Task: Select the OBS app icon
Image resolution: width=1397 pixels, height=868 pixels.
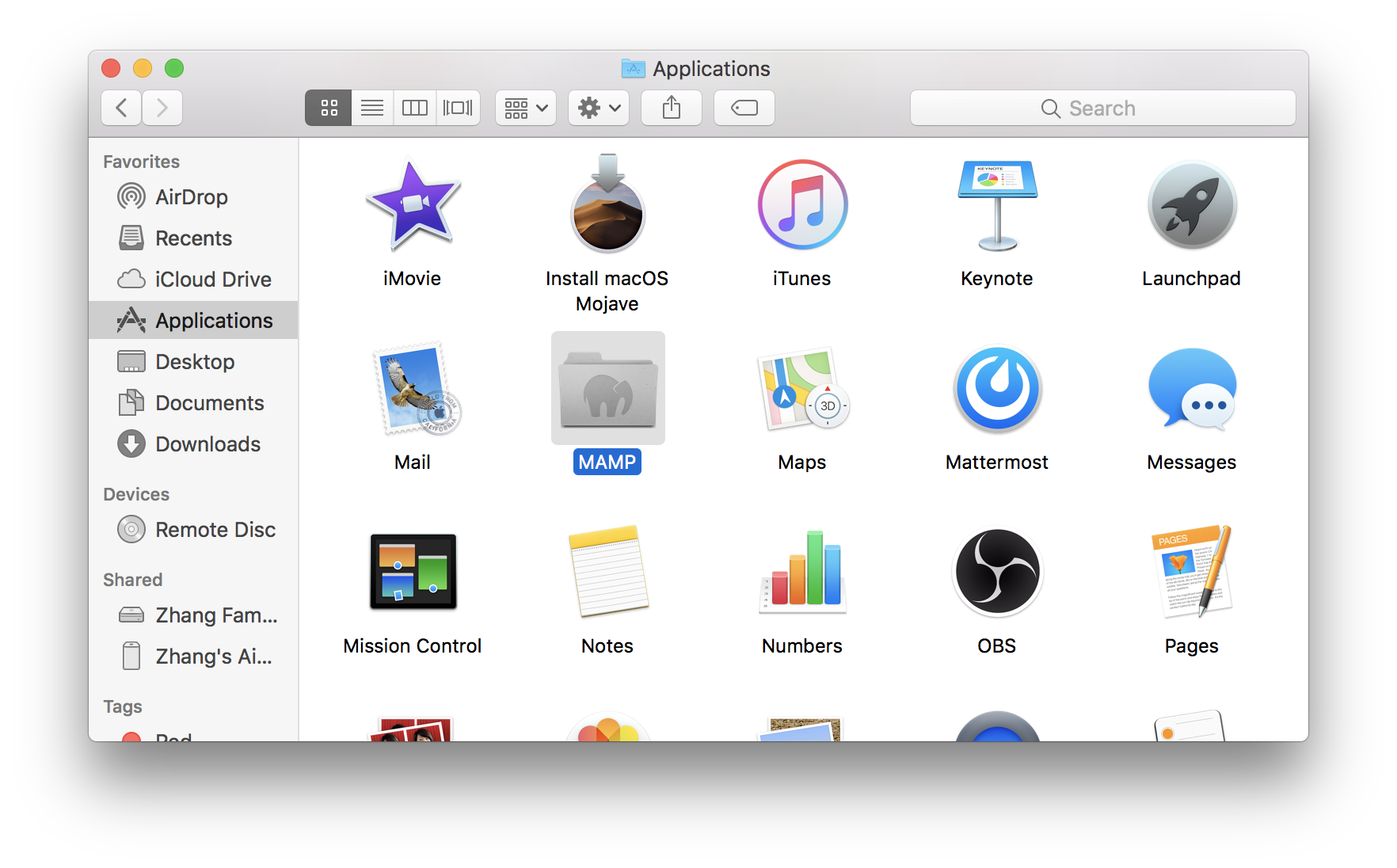Action: [997, 573]
